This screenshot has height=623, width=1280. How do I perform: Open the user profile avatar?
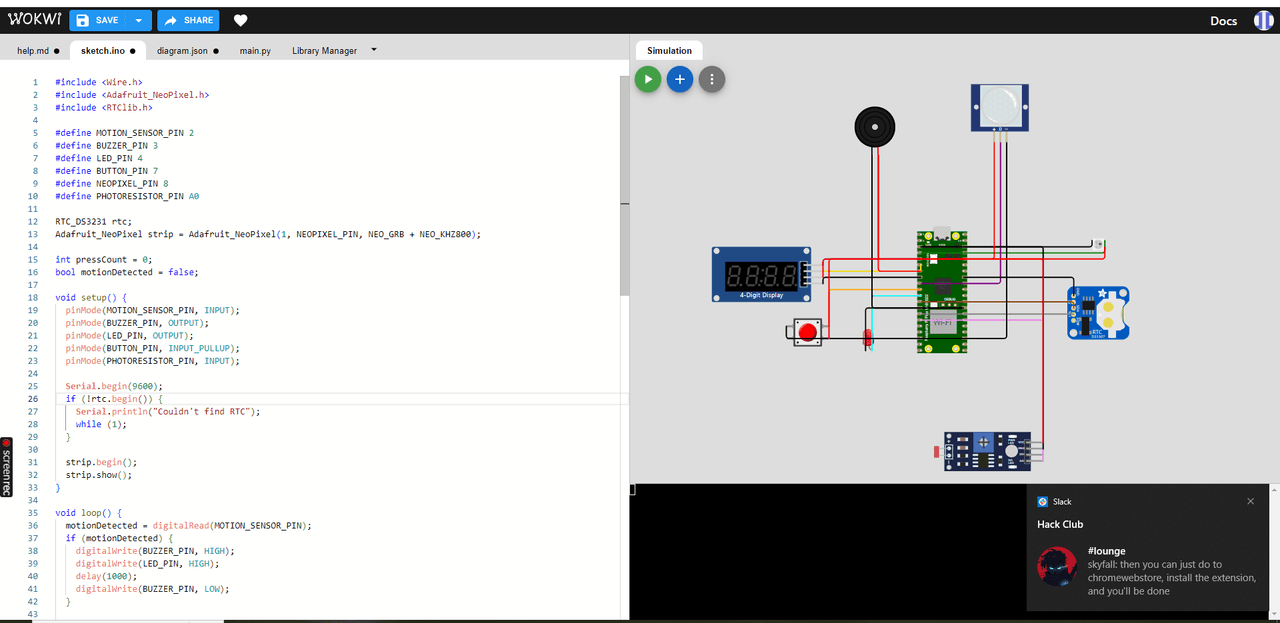tap(1264, 21)
